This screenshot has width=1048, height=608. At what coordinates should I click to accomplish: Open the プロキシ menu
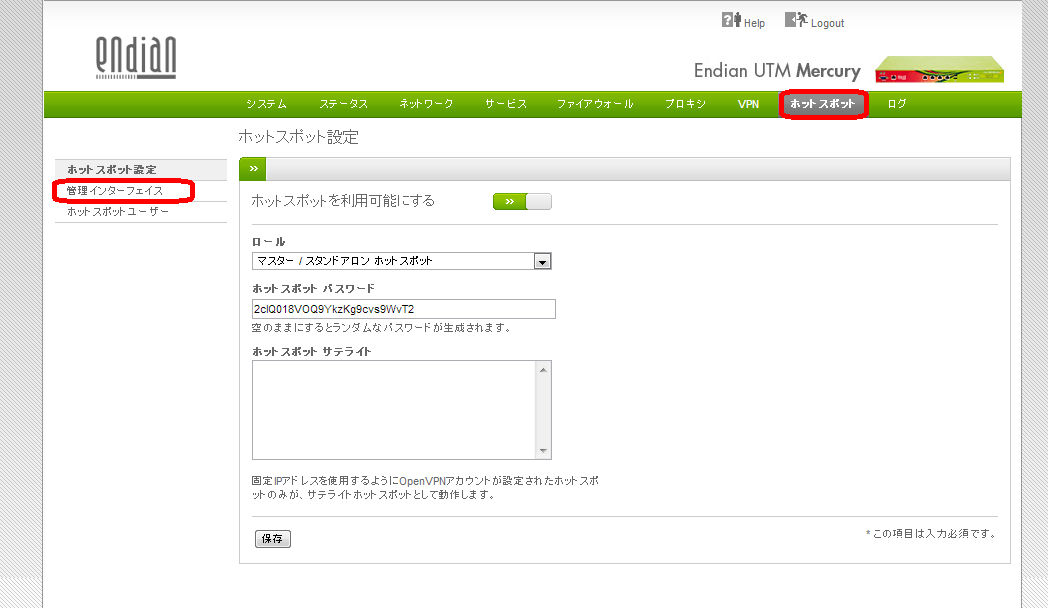pyautogui.click(x=685, y=104)
